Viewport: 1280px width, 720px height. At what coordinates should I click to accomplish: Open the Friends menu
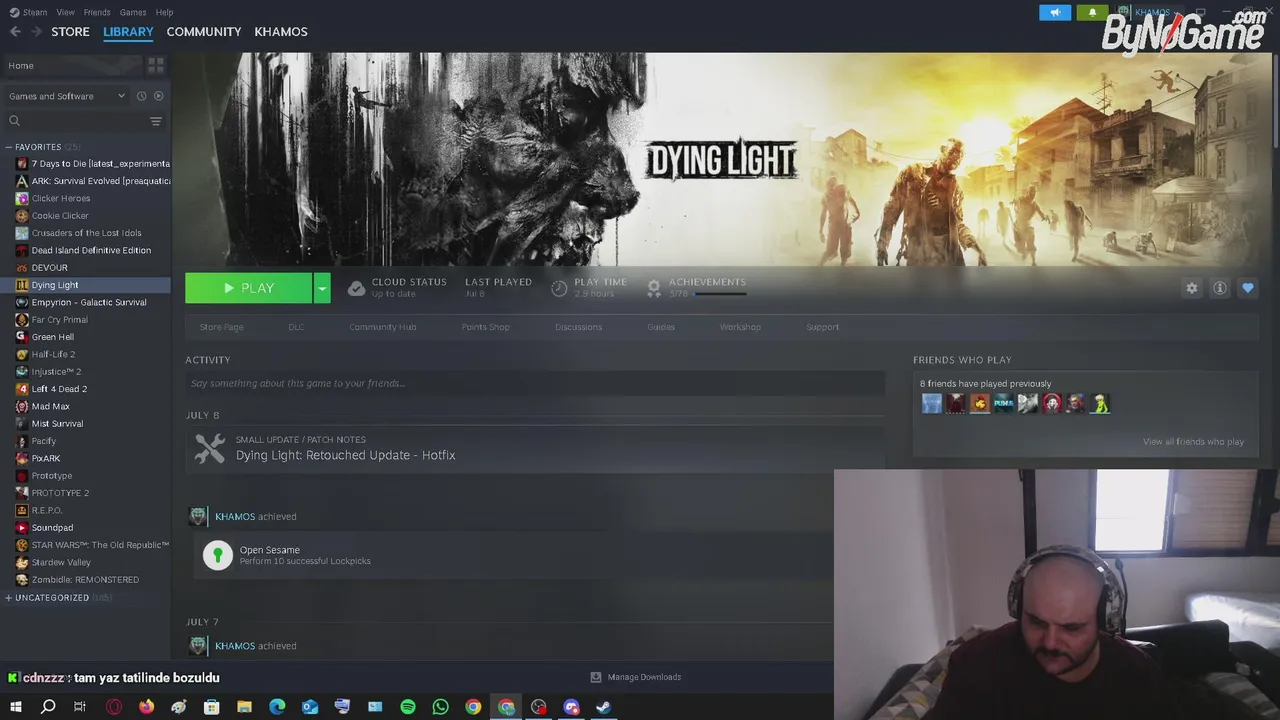97,12
